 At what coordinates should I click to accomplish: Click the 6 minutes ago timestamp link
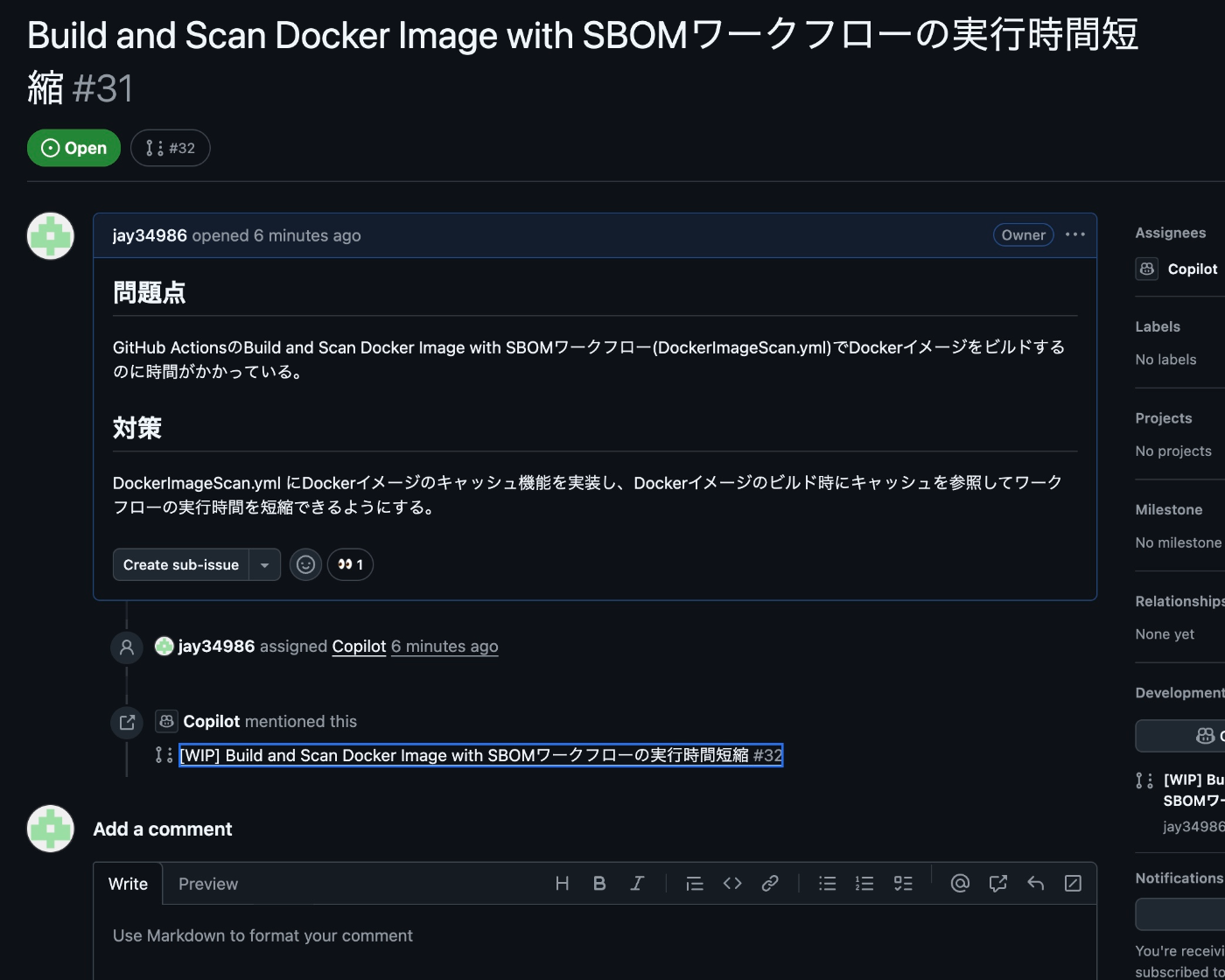(444, 647)
